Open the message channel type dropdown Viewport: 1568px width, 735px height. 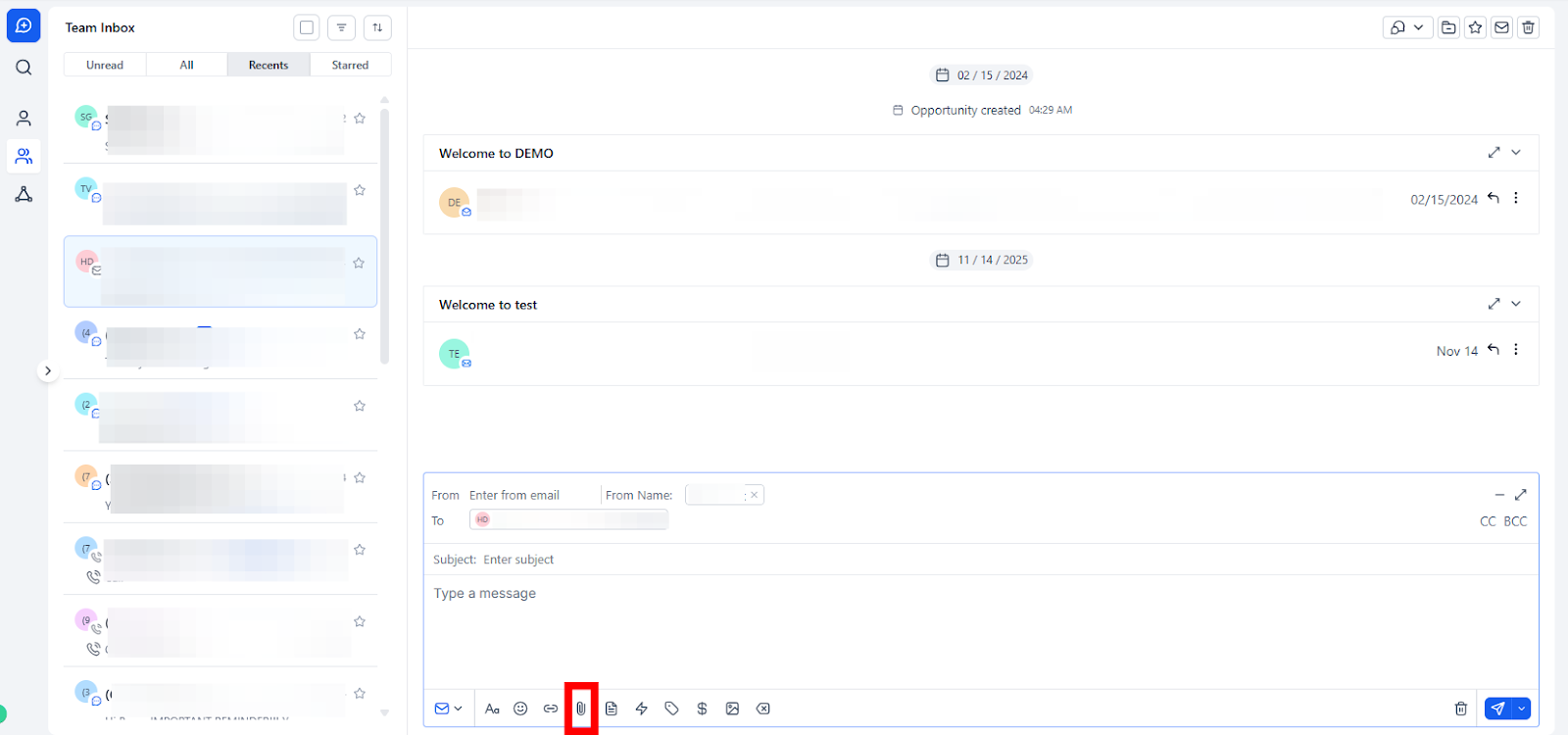(448, 709)
